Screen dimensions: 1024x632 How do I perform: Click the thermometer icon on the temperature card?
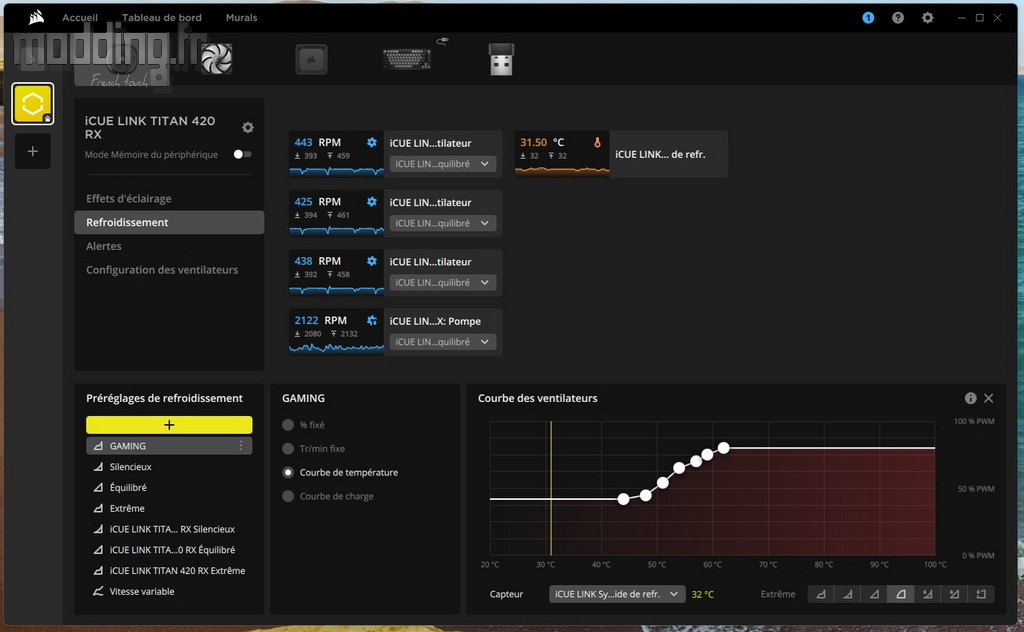click(597, 142)
